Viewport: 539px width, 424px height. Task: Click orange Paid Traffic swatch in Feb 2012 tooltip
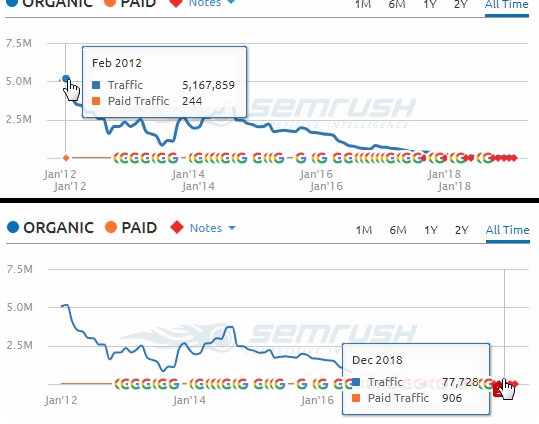pyautogui.click(x=96, y=101)
